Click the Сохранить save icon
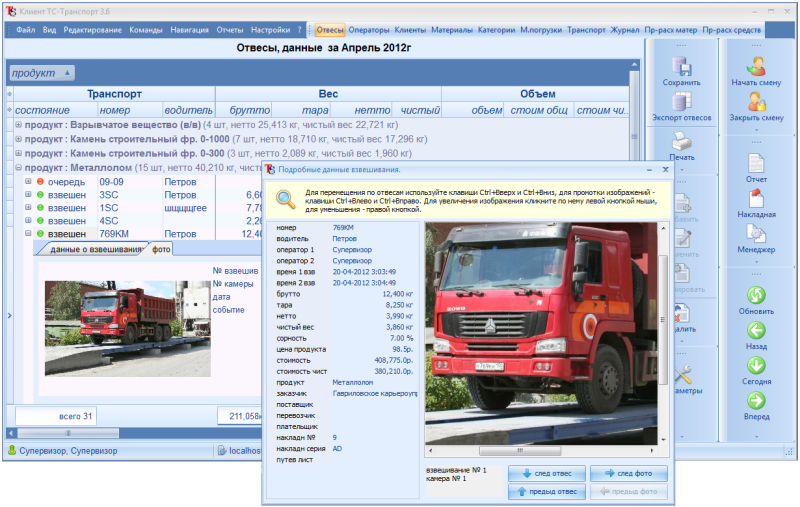Image resolution: width=800 pixels, height=507 pixels. (682, 66)
